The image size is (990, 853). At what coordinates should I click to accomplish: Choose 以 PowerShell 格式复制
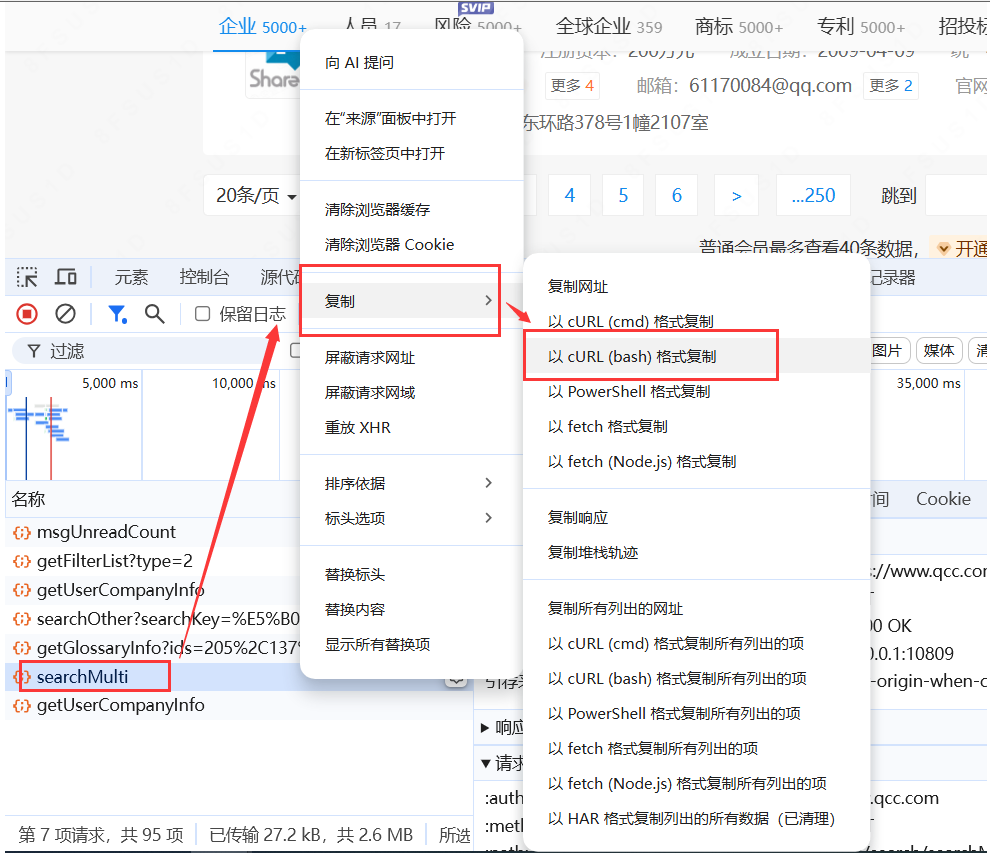point(628,391)
